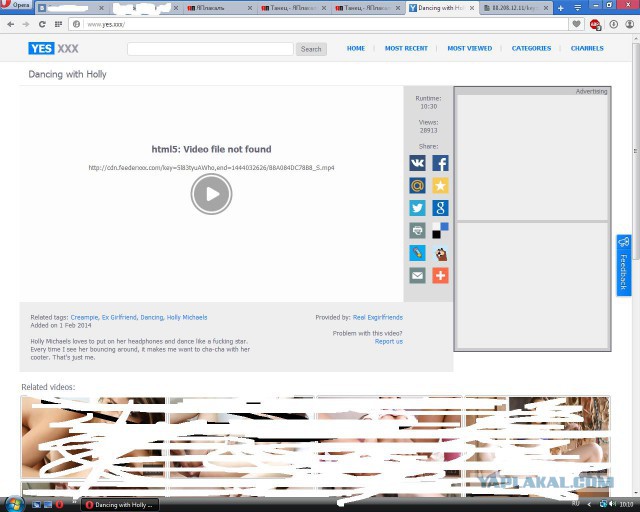
Task: Close the 81.208.12.11 tab
Action: 546,8
